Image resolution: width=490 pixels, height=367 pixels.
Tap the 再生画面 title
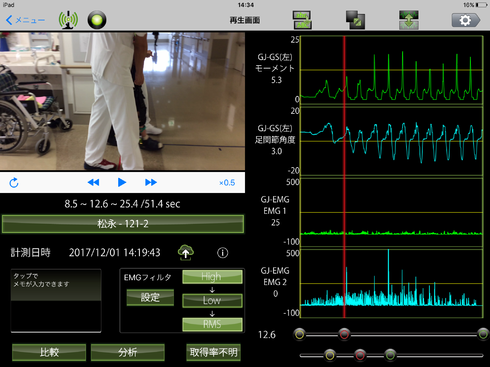tap(245, 20)
